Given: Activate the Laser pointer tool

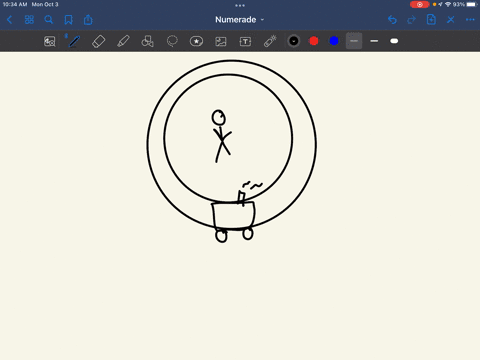Looking at the screenshot, I should (x=270, y=41).
